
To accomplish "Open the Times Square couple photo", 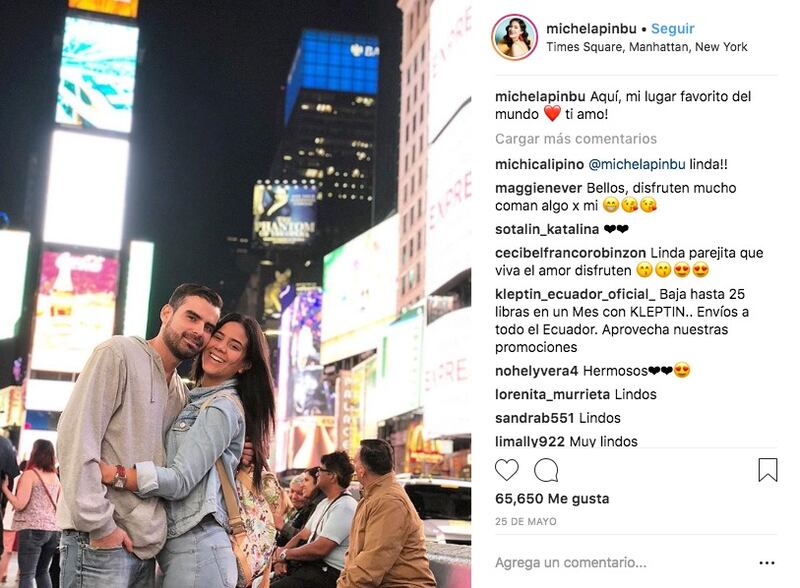I will [235, 294].
